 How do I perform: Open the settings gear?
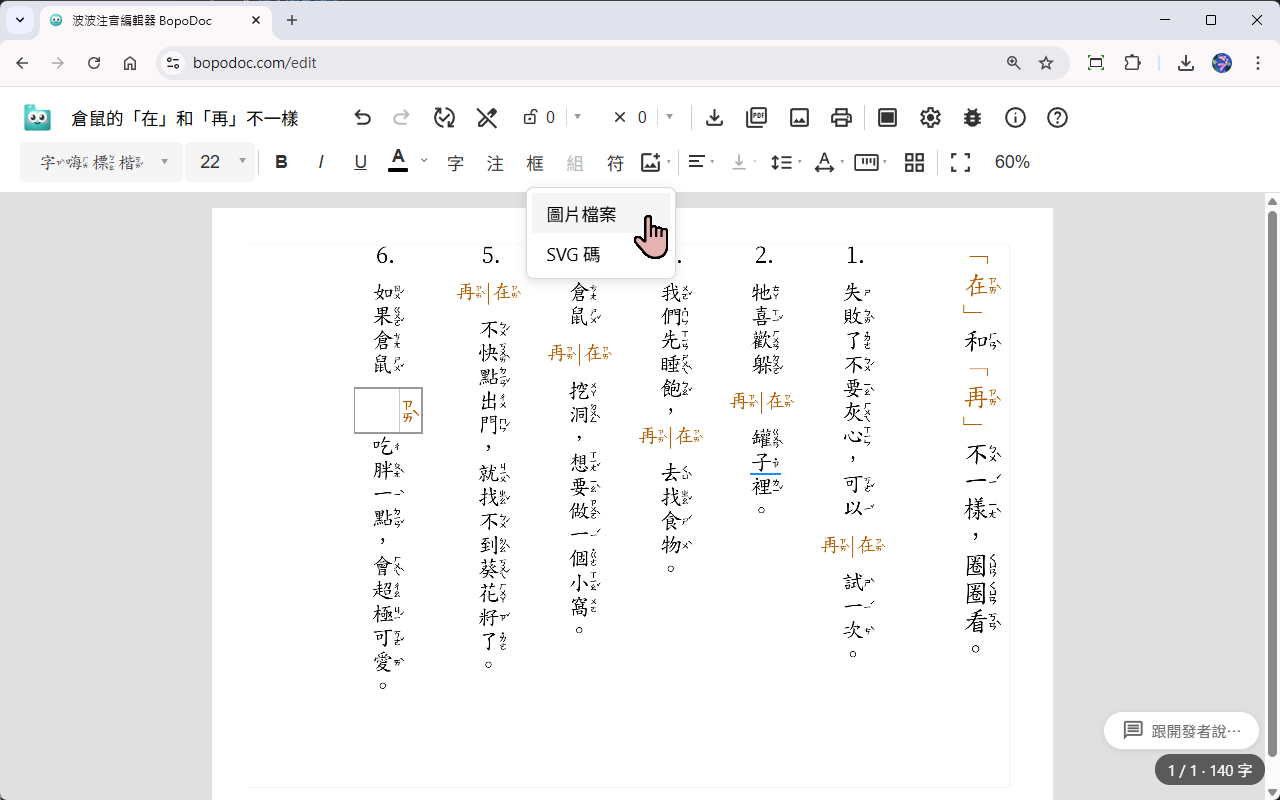click(x=930, y=117)
